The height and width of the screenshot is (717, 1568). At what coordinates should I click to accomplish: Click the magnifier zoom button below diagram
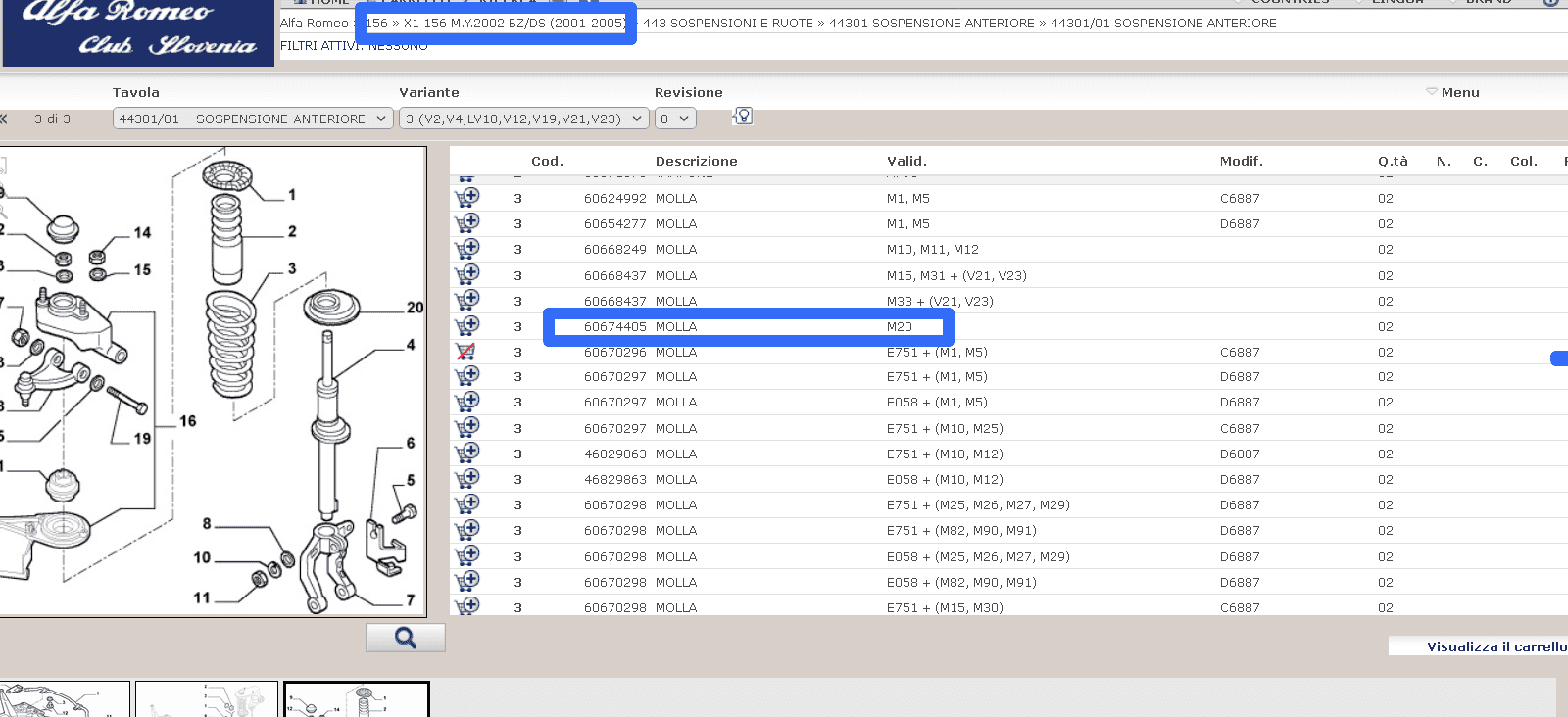[x=406, y=639]
